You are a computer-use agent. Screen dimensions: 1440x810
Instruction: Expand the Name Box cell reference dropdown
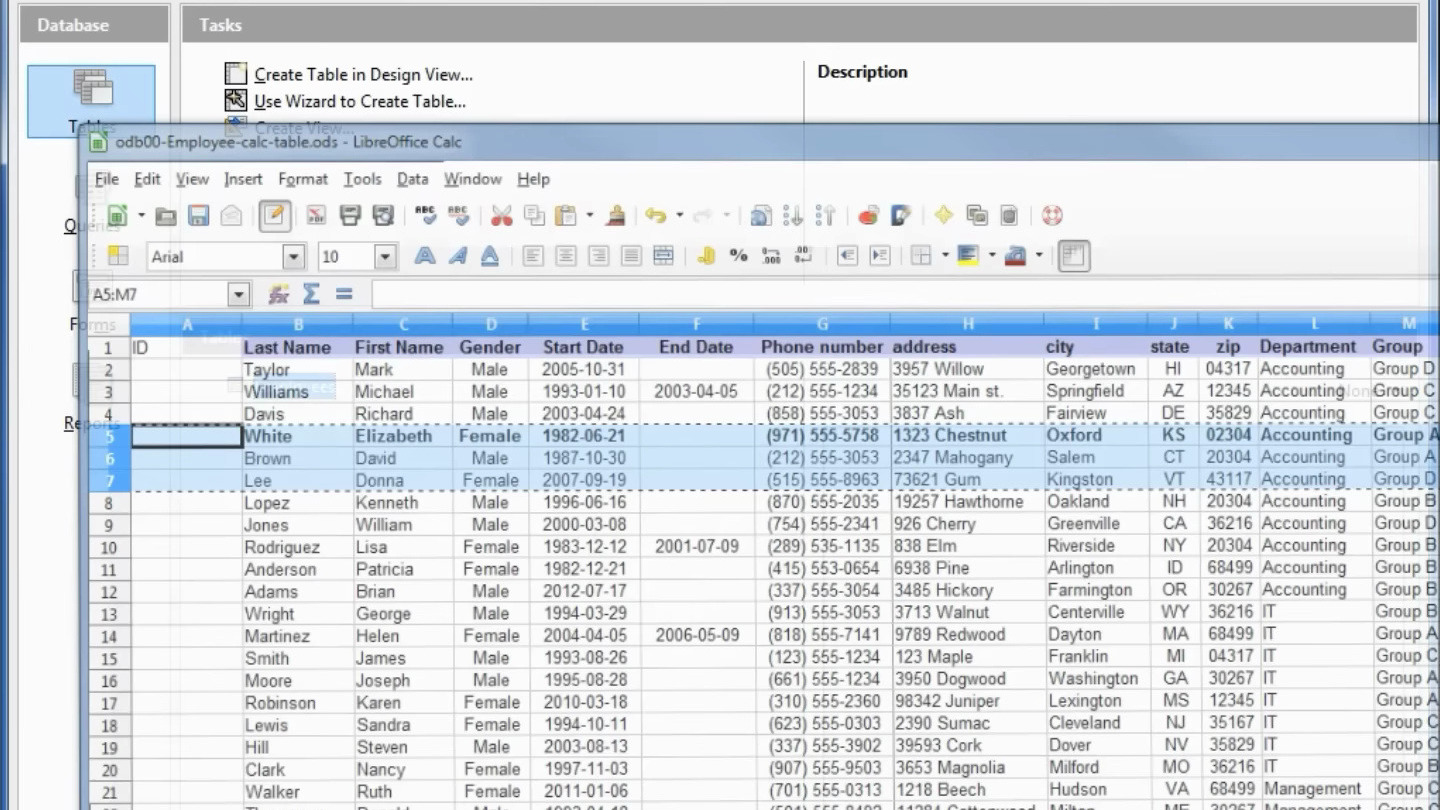[238, 295]
